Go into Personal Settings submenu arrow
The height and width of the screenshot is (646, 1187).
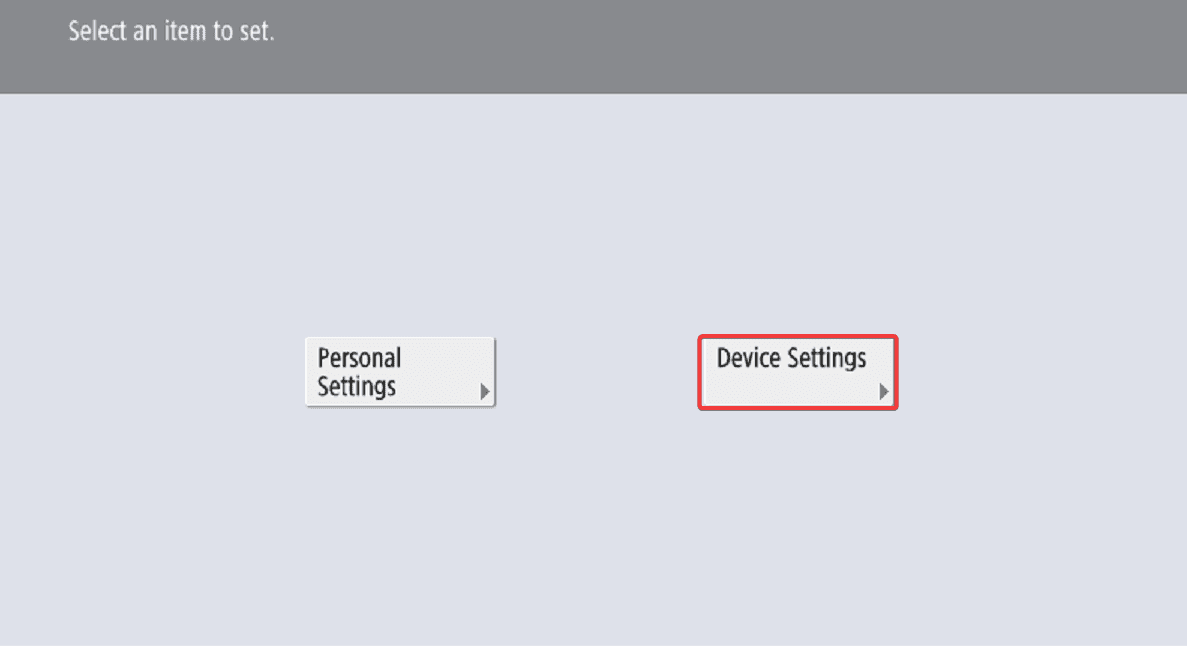(x=484, y=392)
